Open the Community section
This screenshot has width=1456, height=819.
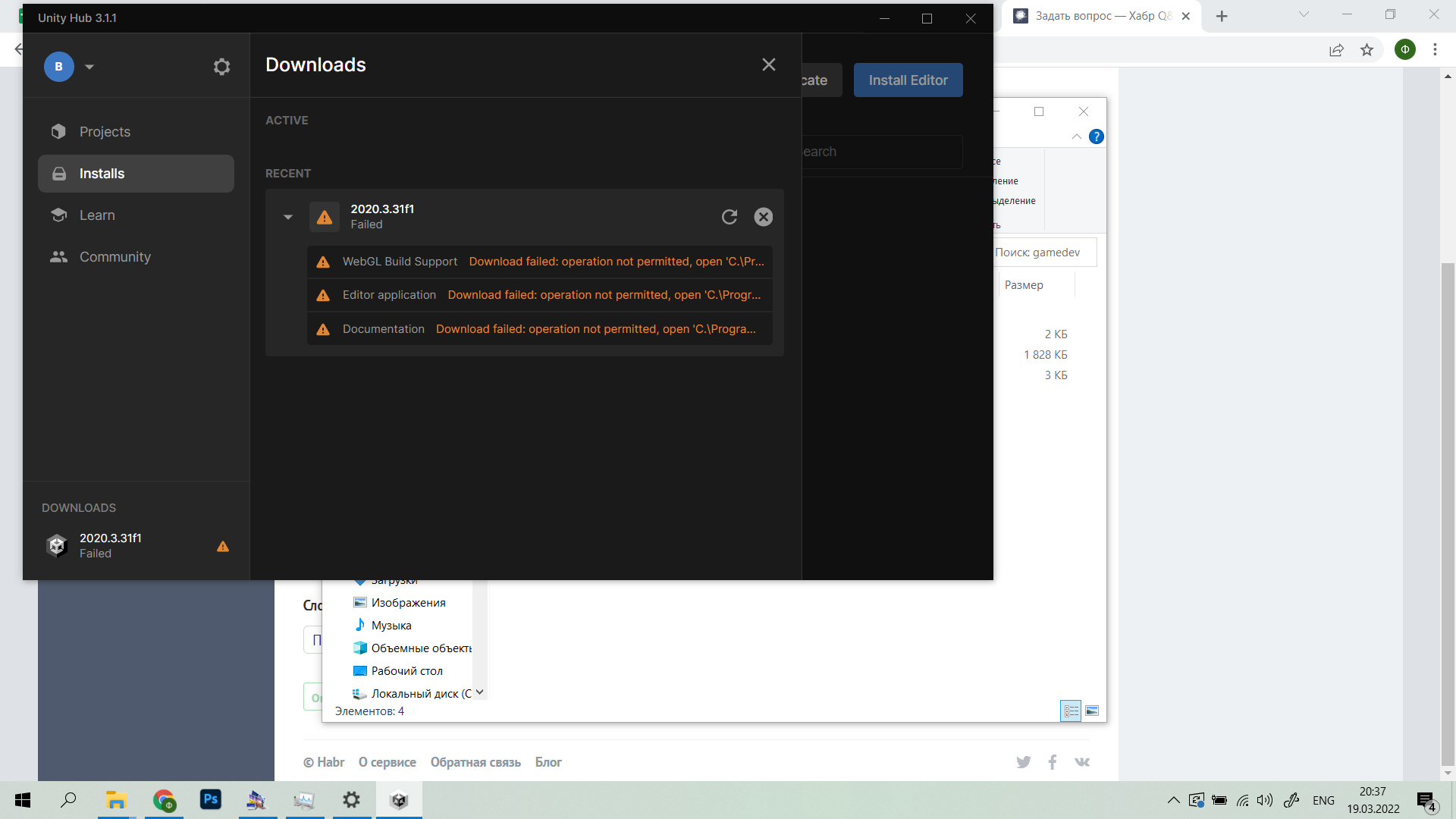pos(136,257)
